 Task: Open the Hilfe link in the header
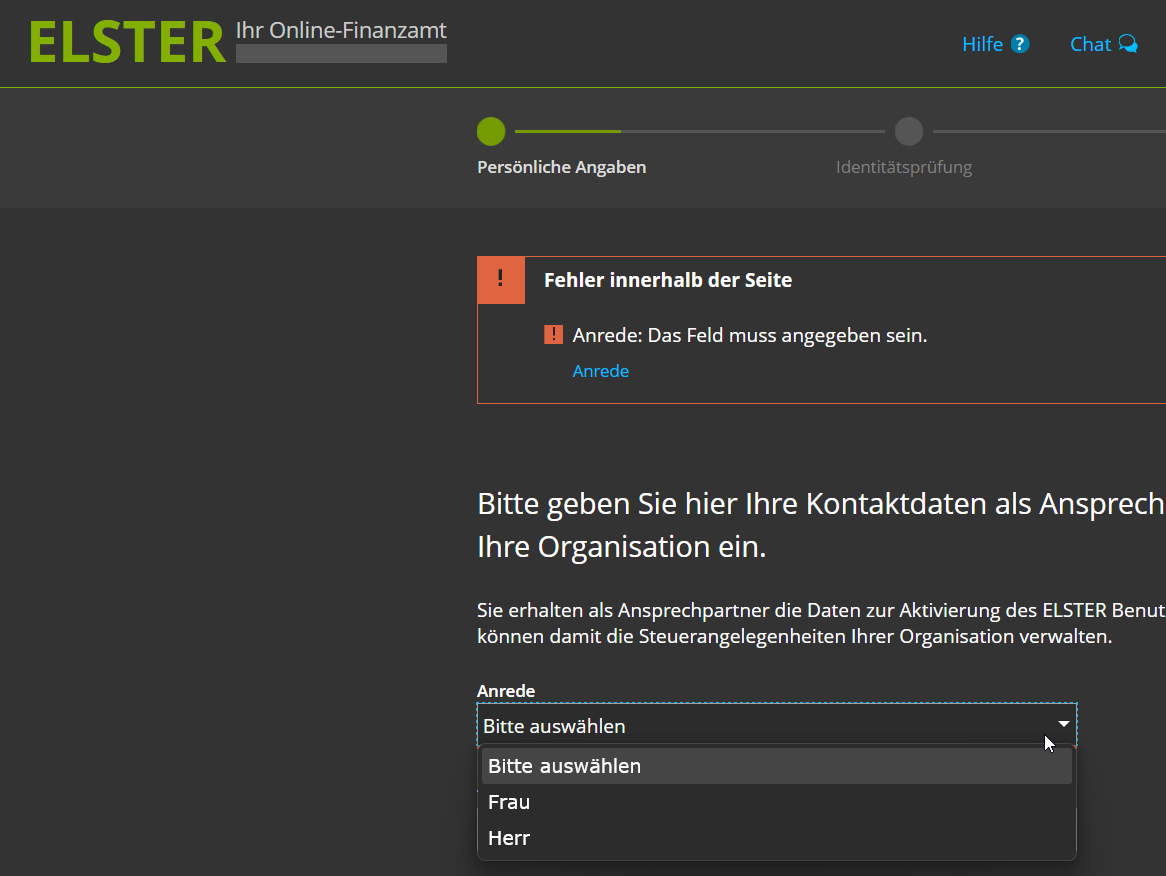point(982,44)
